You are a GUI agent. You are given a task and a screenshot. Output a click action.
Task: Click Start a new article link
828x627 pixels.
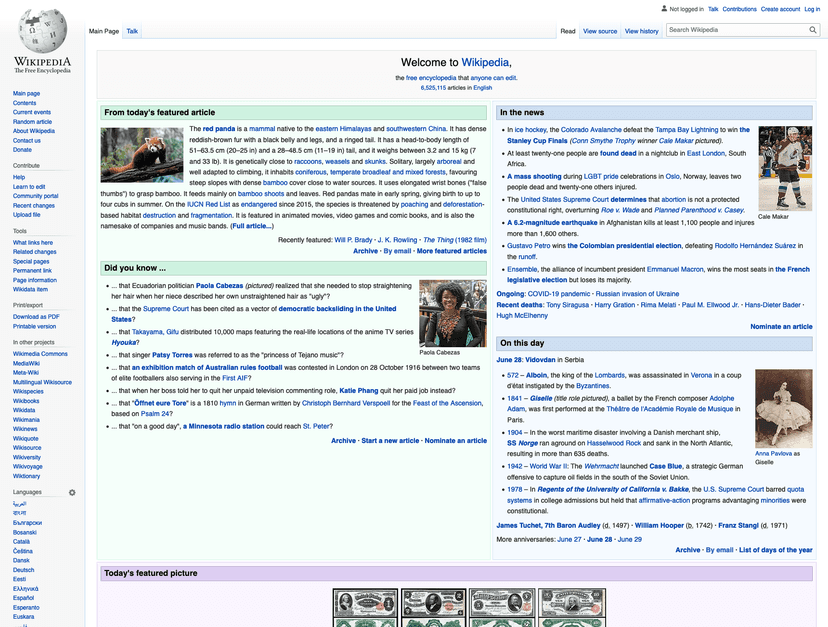tap(390, 441)
